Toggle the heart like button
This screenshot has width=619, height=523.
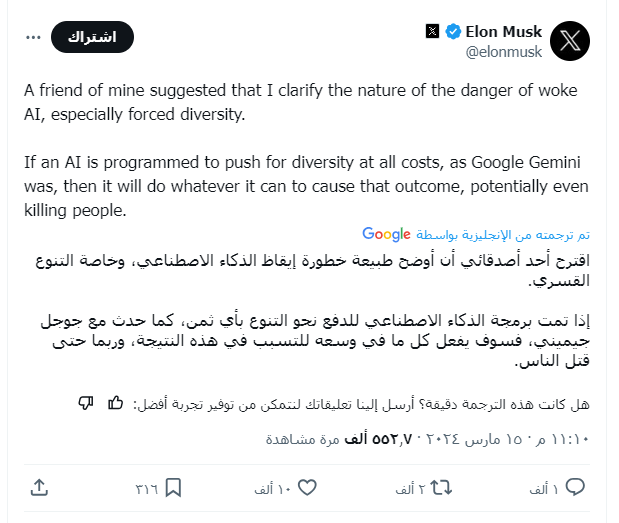point(308,487)
